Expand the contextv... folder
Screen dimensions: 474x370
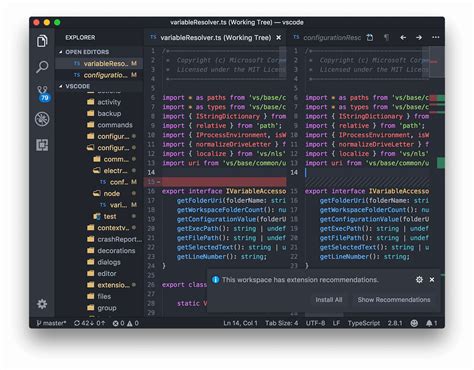(x=108, y=228)
